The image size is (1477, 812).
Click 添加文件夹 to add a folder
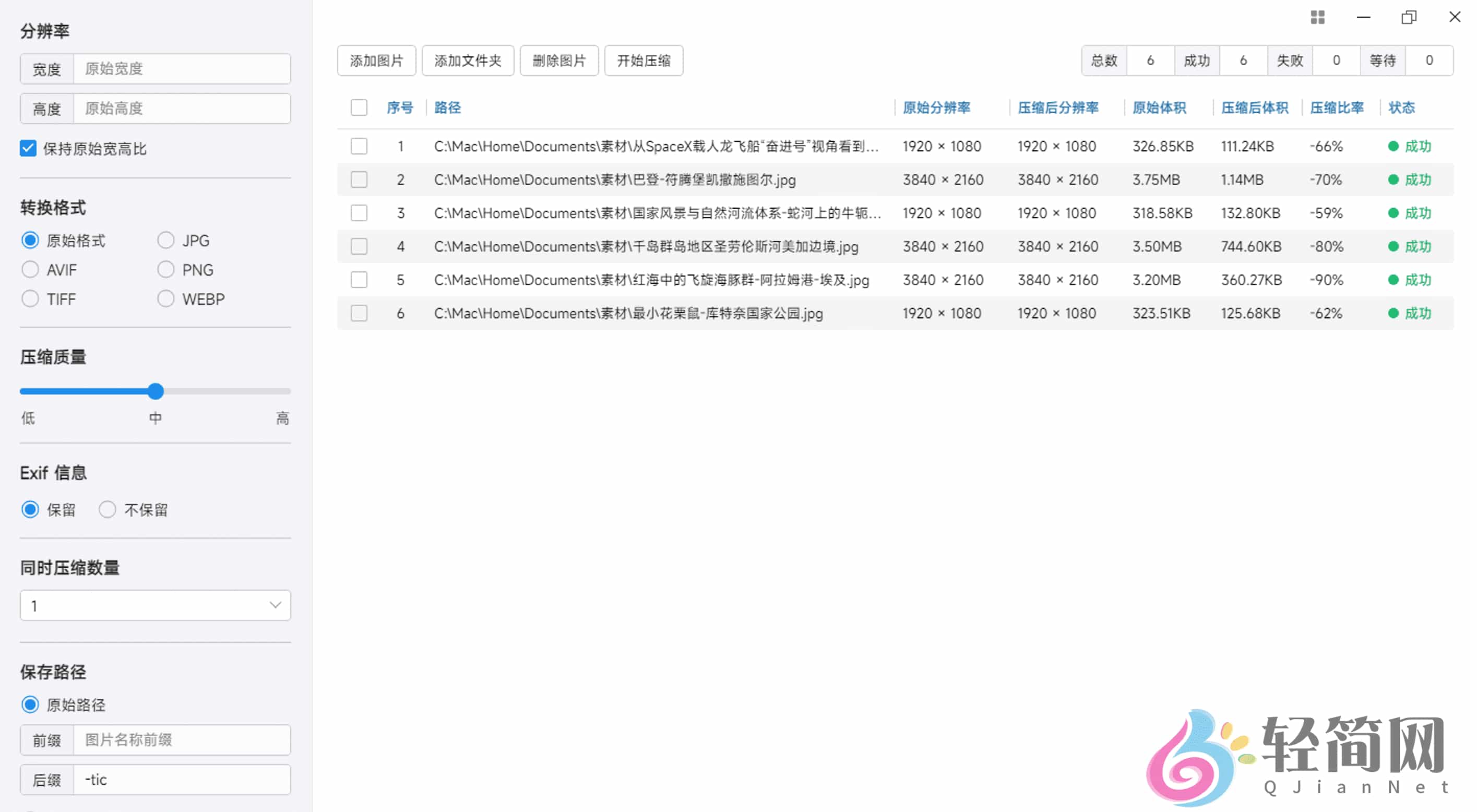(x=467, y=60)
